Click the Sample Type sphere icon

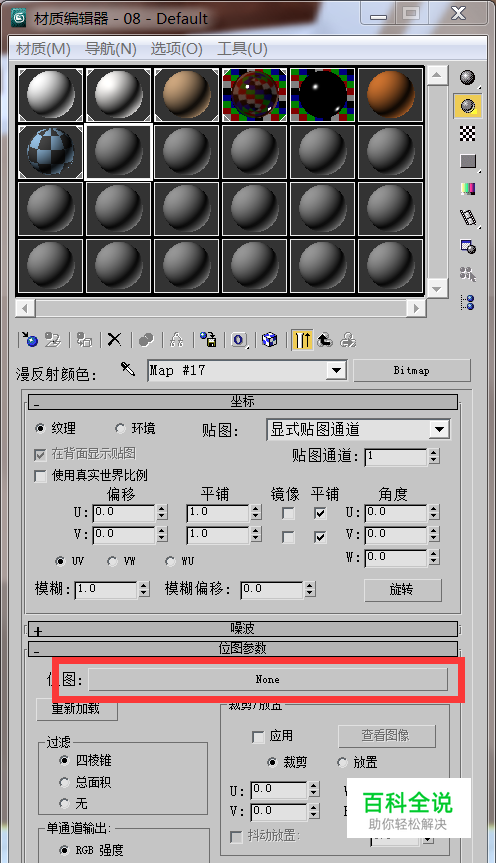pos(467,78)
